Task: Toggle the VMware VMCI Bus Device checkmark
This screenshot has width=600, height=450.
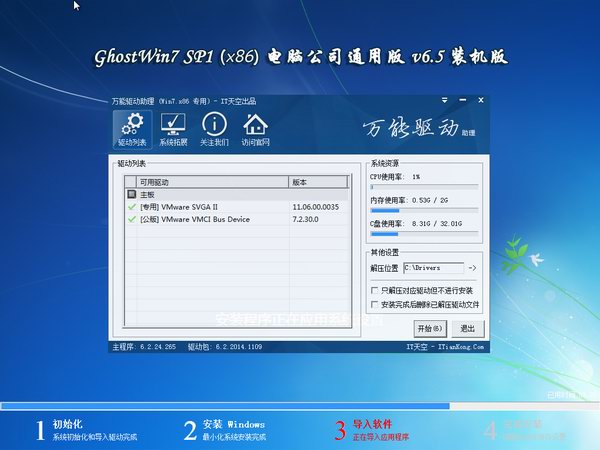Action: coord(132,219)
